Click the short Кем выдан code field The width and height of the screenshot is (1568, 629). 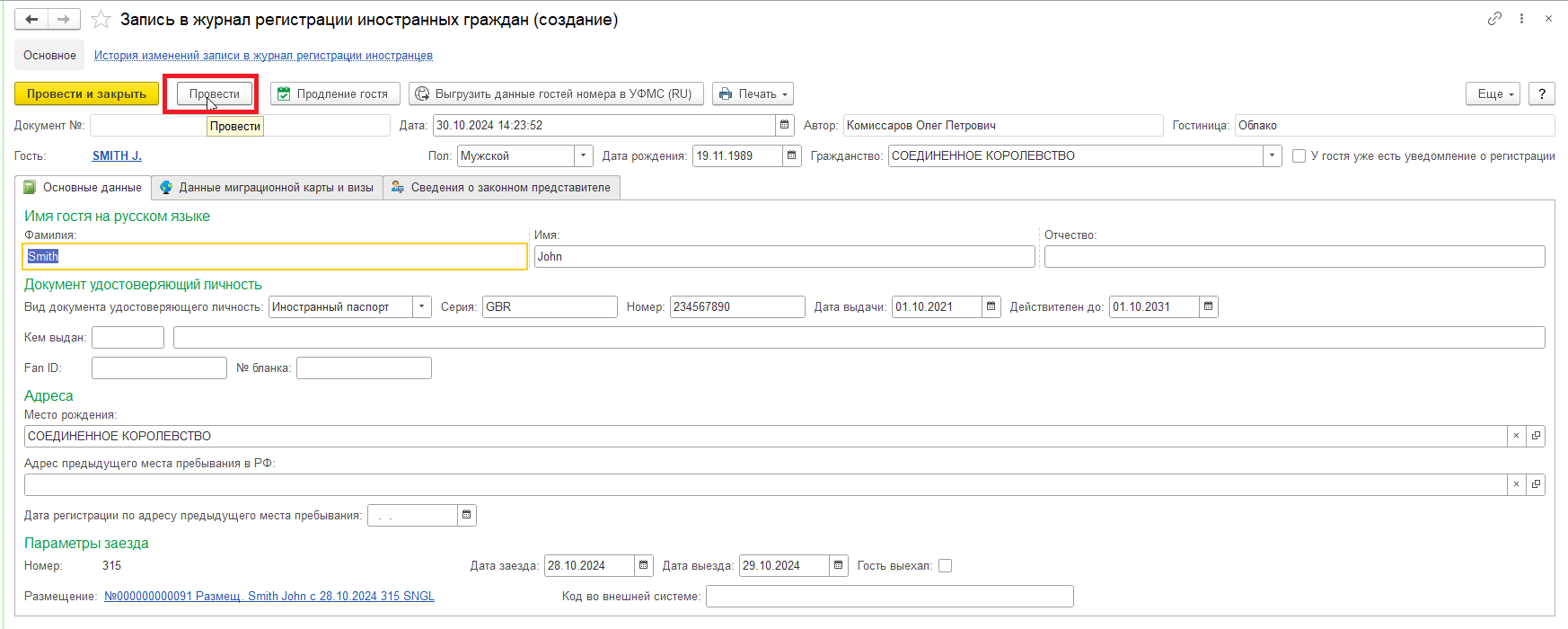coord(128,337)
